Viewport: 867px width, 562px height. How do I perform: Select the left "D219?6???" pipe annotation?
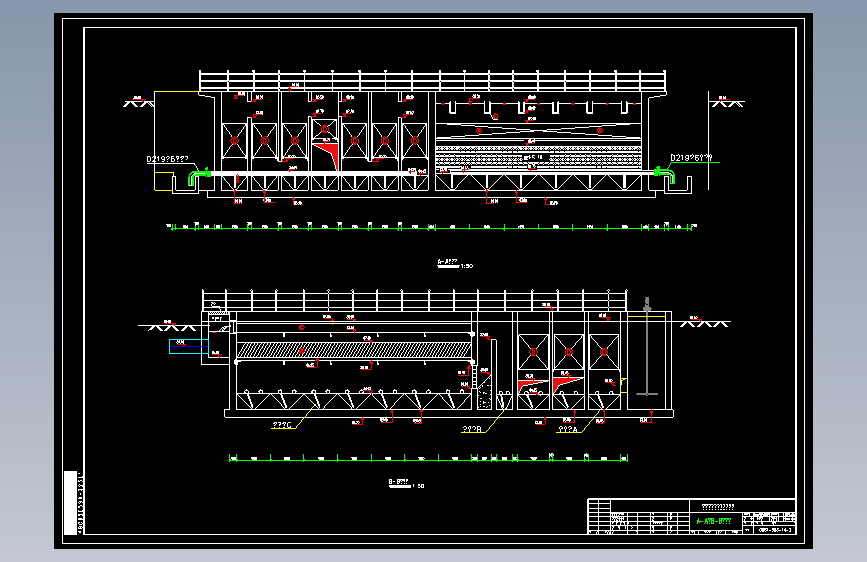tap(168, 159)
